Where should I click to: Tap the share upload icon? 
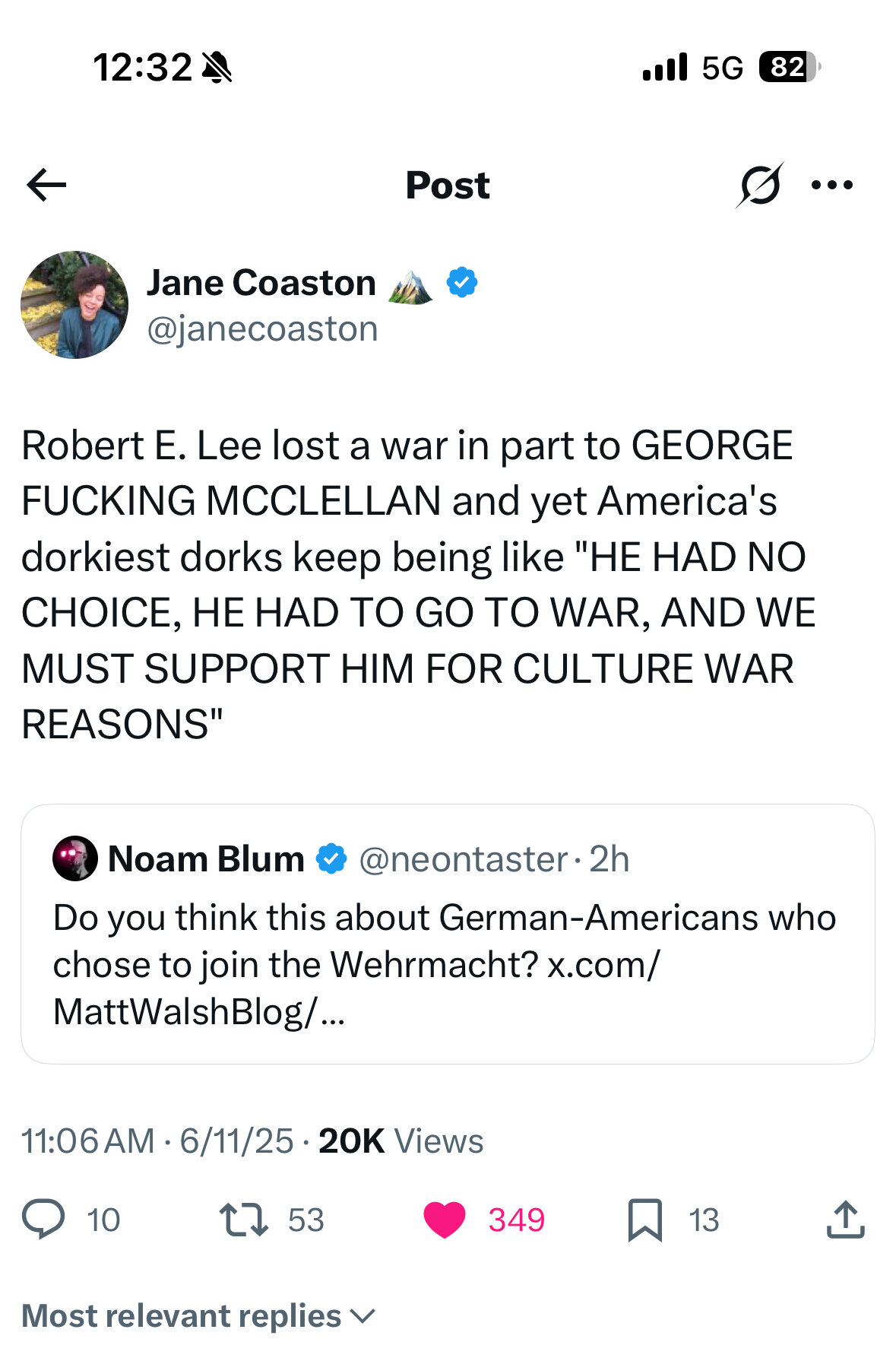pyautogui.click(x=845, y=1220)
